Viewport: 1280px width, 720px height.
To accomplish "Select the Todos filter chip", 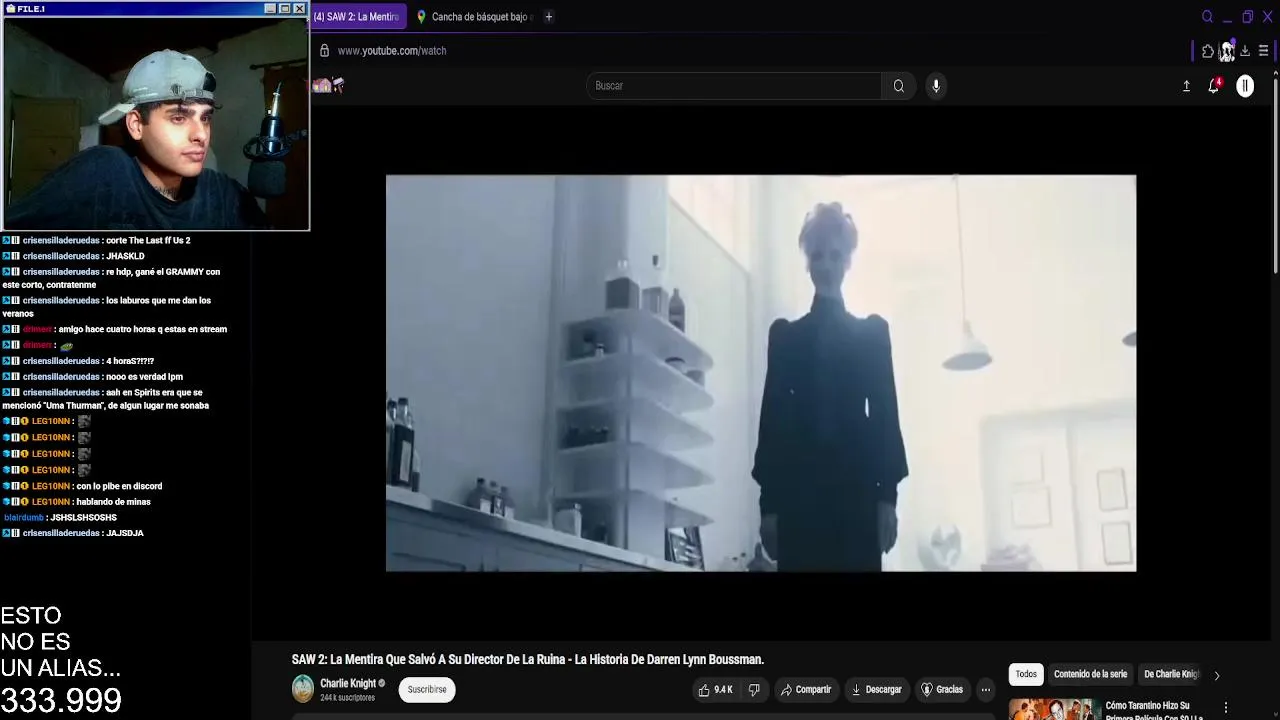I will coord(1026,674).
